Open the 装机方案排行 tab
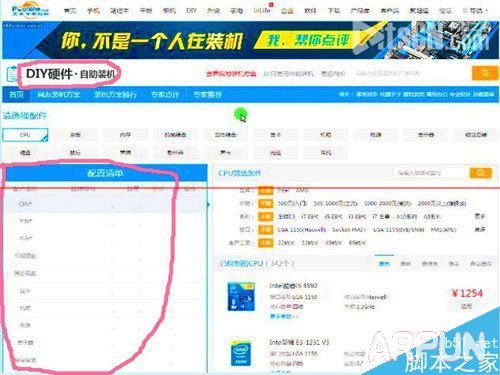Viewport: 500px width, 375px height. (x=115, y=95)
